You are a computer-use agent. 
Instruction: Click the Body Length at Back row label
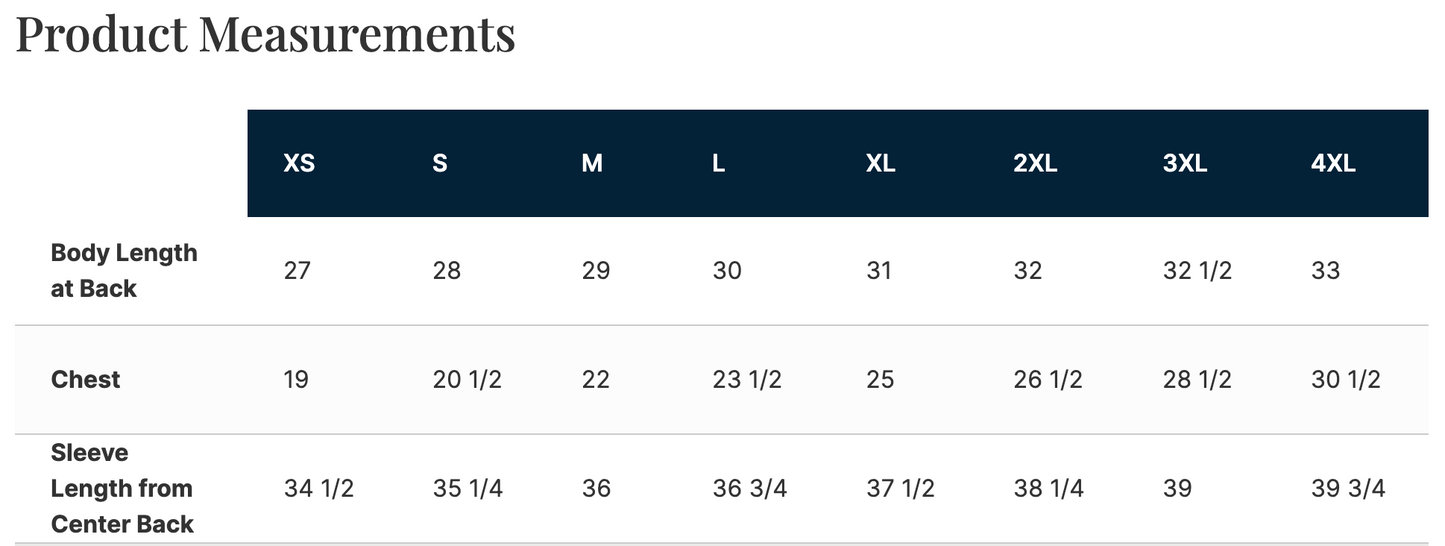coord(123,271)
